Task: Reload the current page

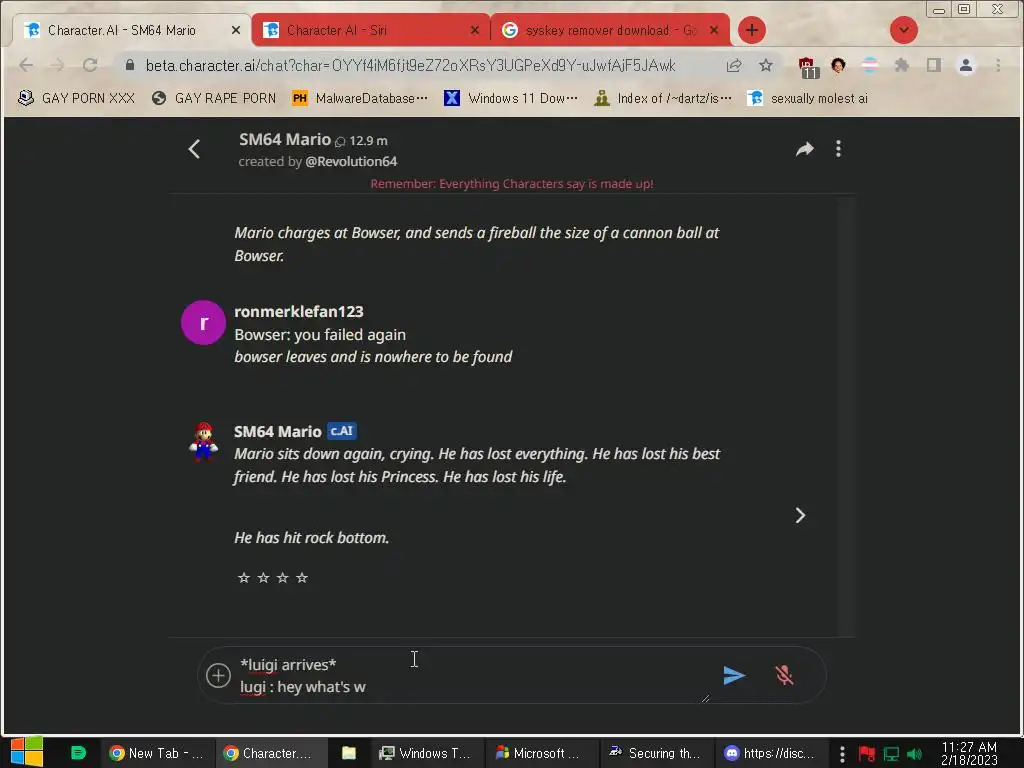Action: [90, 65]
